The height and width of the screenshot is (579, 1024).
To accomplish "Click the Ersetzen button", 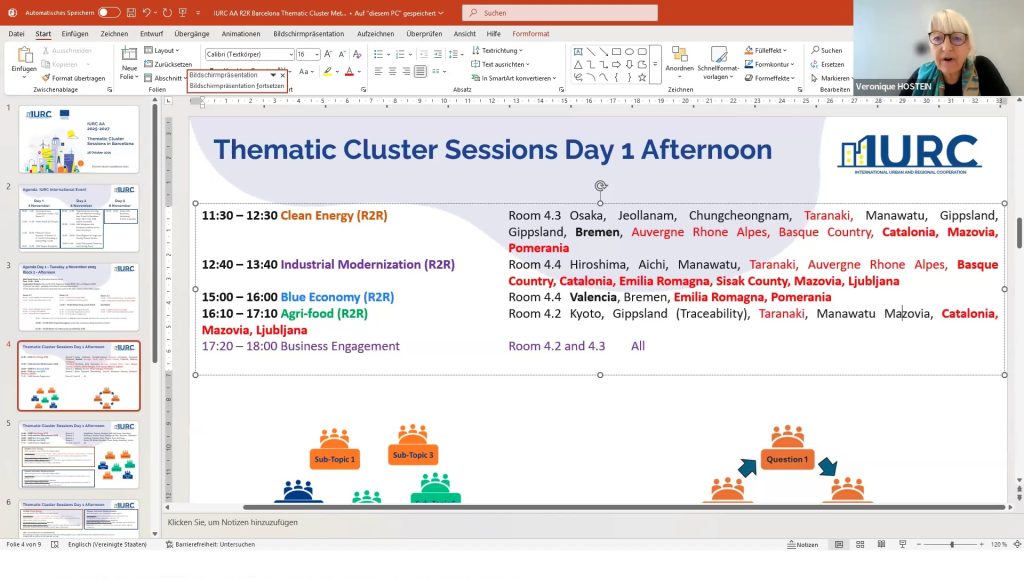I will (x=831, y=64).
